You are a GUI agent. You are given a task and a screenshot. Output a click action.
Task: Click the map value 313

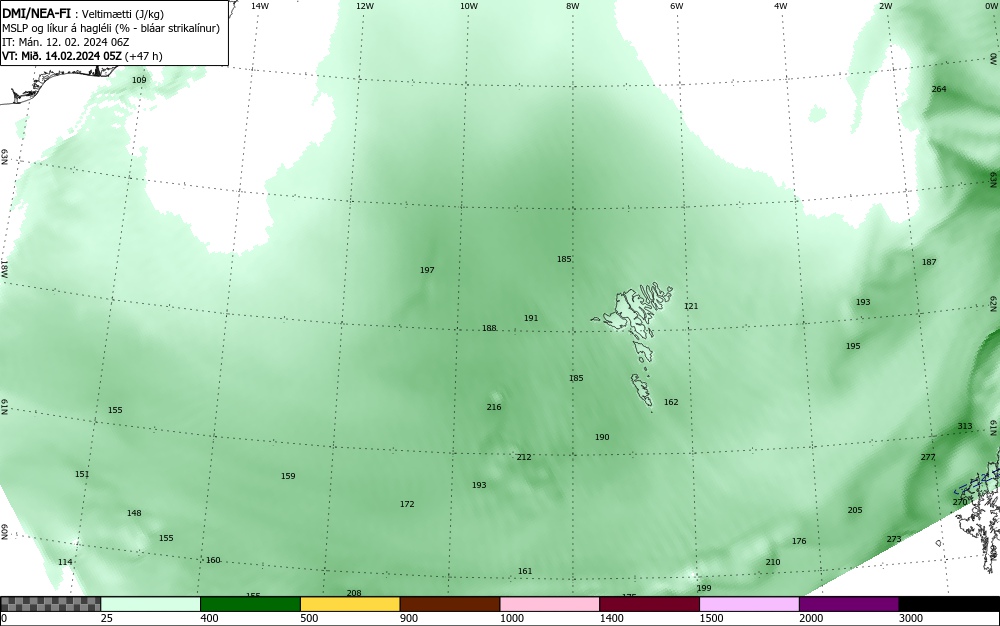(x=965, y=426)
